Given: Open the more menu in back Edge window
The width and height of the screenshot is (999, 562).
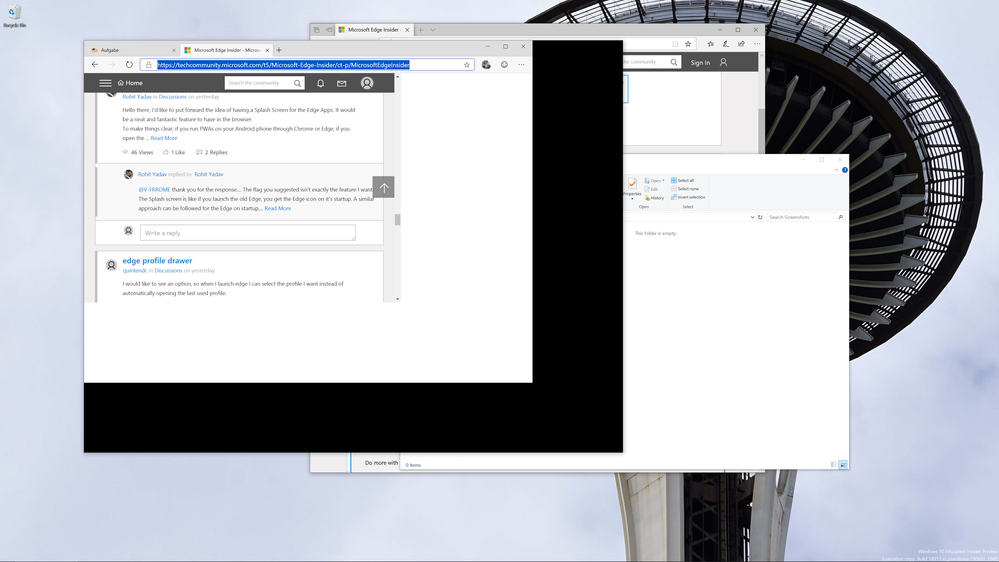Looking at the screenshot, I should point(757,44).
